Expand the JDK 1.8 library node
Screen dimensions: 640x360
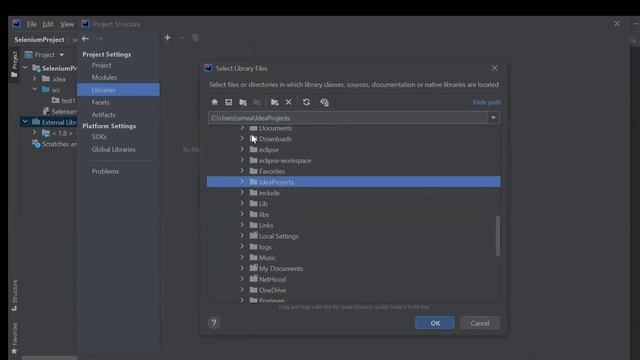tap(35, 133)
